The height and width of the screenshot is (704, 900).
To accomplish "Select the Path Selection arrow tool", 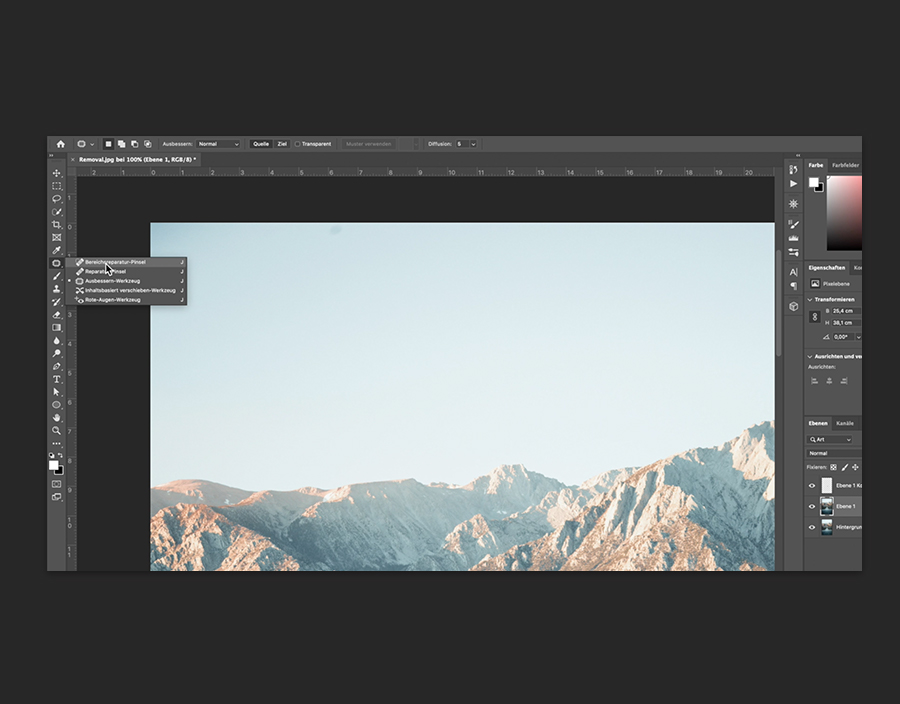I will (x=56, y=392).
